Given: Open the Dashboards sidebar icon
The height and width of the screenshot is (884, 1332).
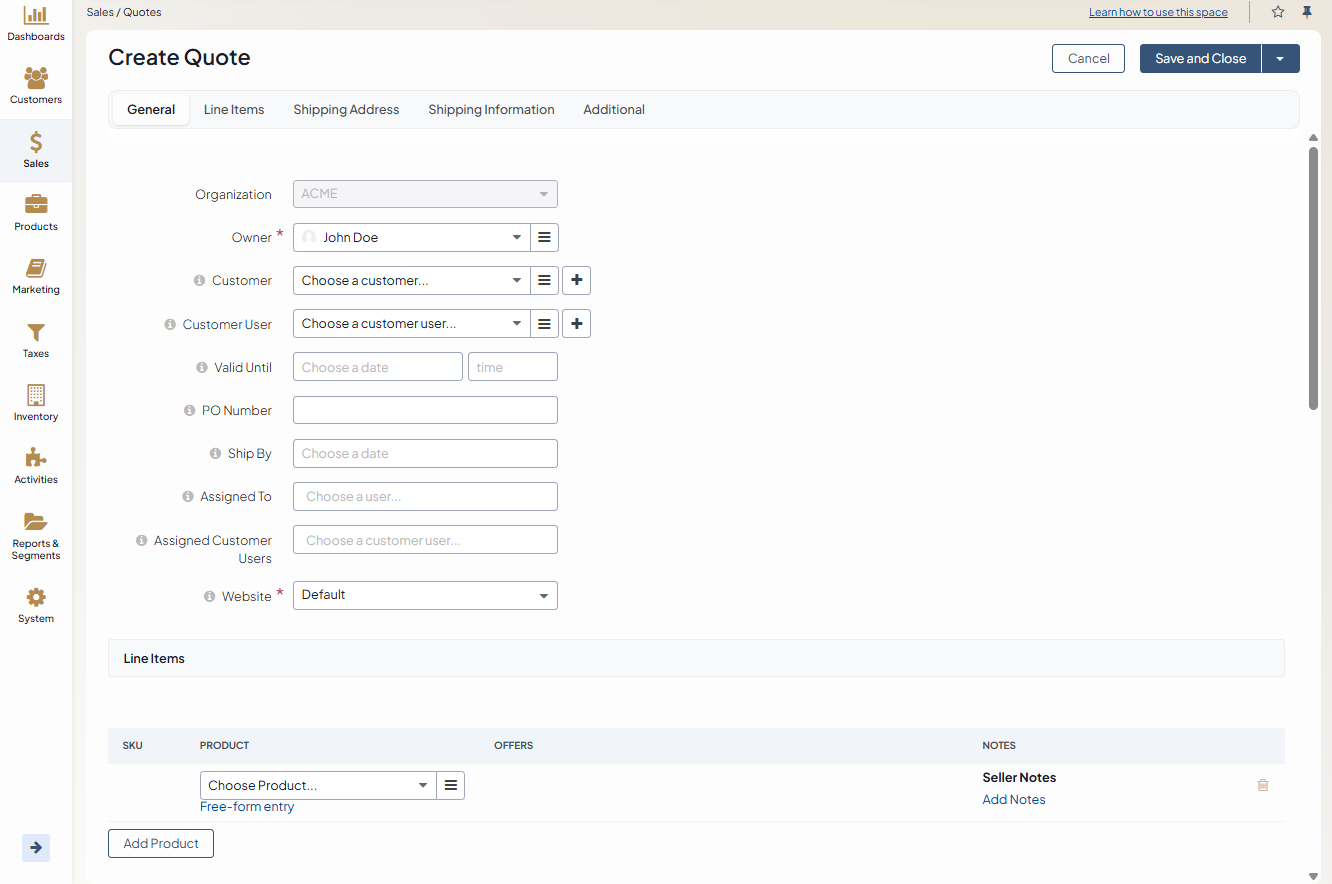Looking at the screenshot, I should click(x=36, y=16).
